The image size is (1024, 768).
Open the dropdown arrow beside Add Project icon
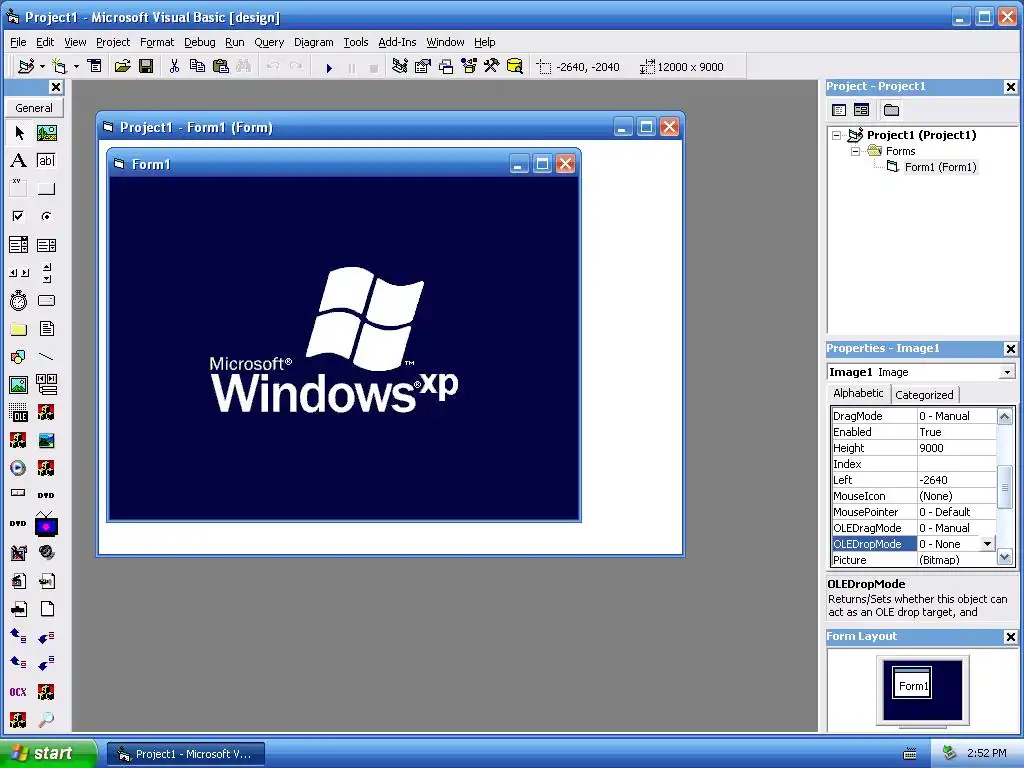click(42, 67)
